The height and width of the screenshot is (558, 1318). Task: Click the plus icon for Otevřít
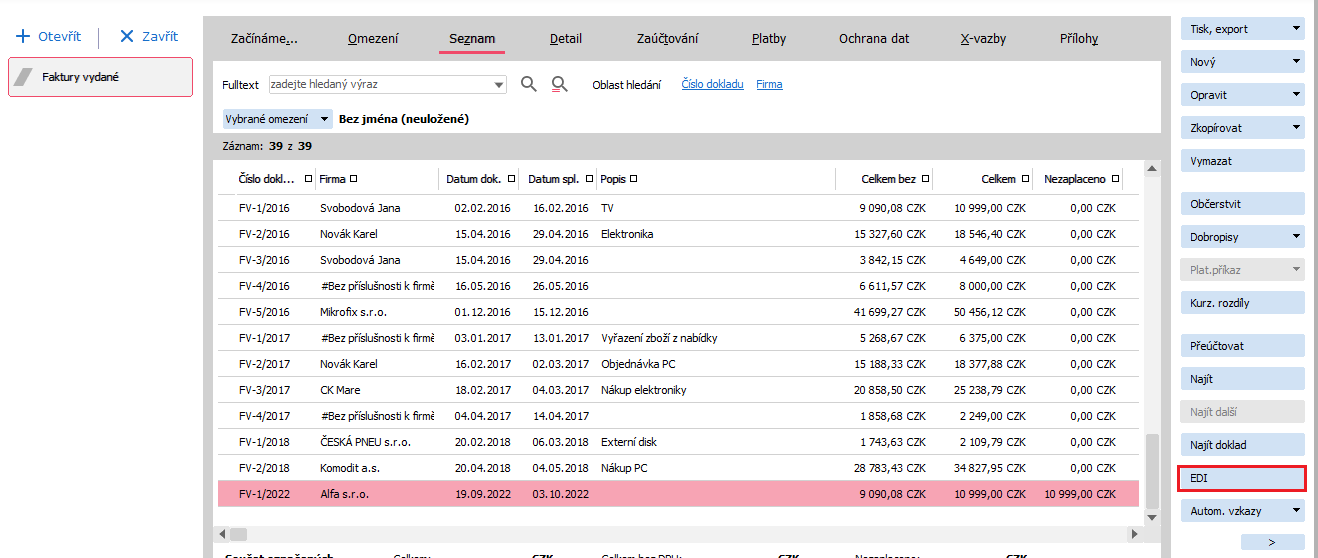tap(24, 36)
